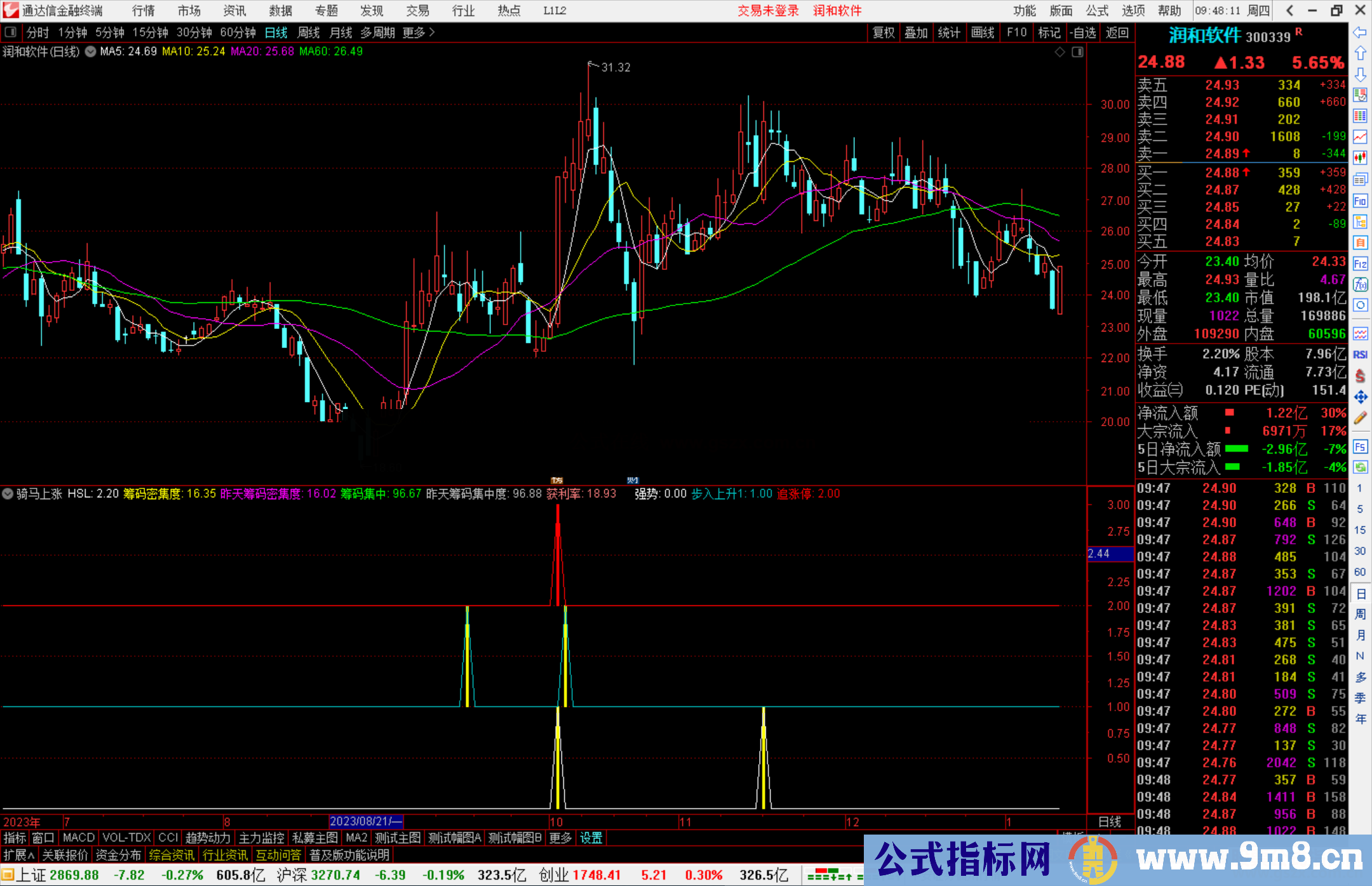Expand 更多 periods dropdown in period bar
This screenshot has height=886, width=1372.
[x=414, y=32]
